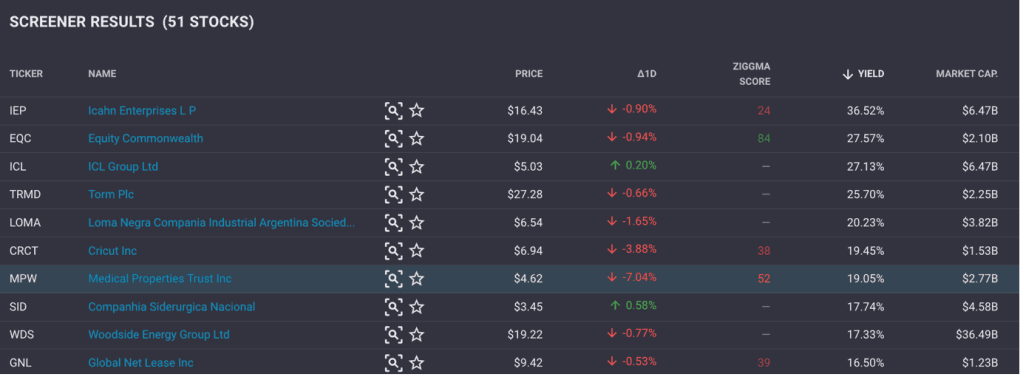The image size is (1023, 377).
Task: Open Cricut Inc link
Action: pyautogui.click(x=112, y=250)
